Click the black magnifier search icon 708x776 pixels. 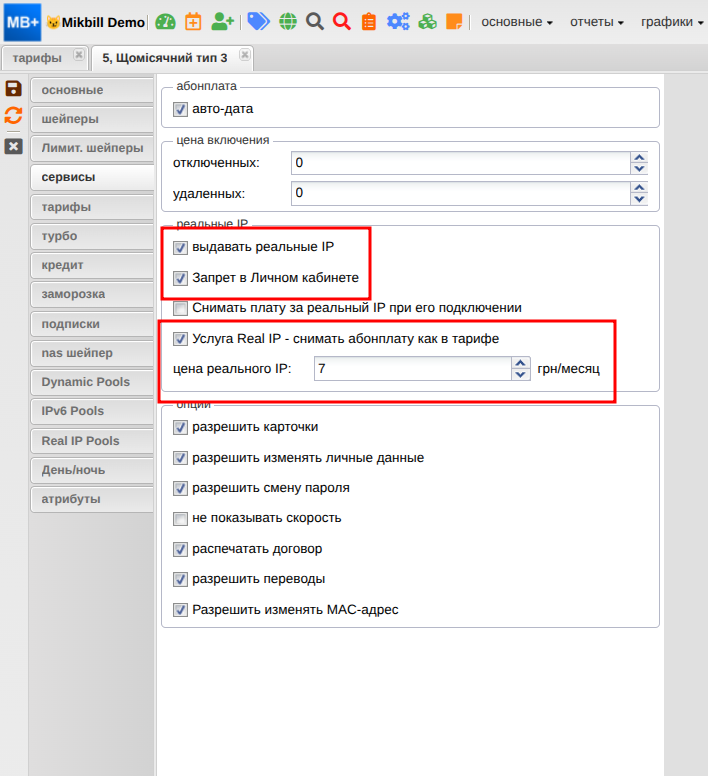click(315, 22)
